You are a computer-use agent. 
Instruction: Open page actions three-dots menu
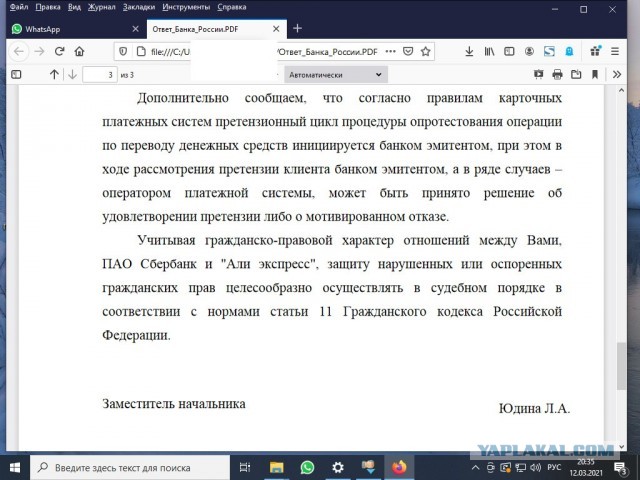coord(391,51)
